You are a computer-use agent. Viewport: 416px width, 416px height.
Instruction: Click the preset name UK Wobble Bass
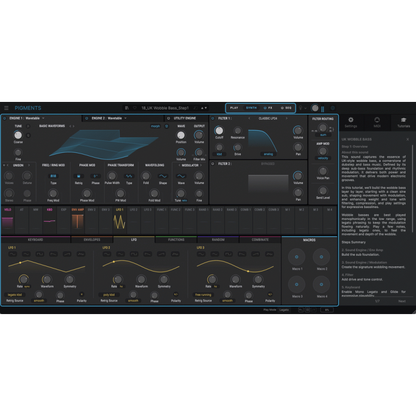165,108
